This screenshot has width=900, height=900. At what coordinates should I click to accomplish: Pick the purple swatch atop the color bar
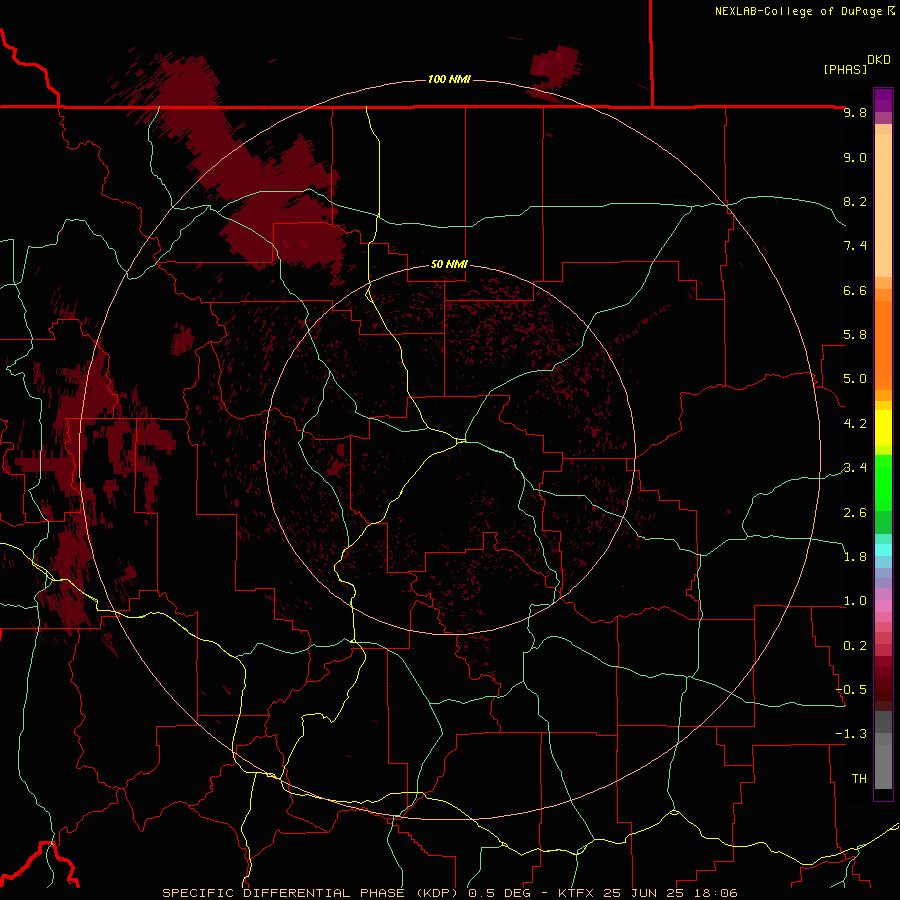tap(883, 100)
